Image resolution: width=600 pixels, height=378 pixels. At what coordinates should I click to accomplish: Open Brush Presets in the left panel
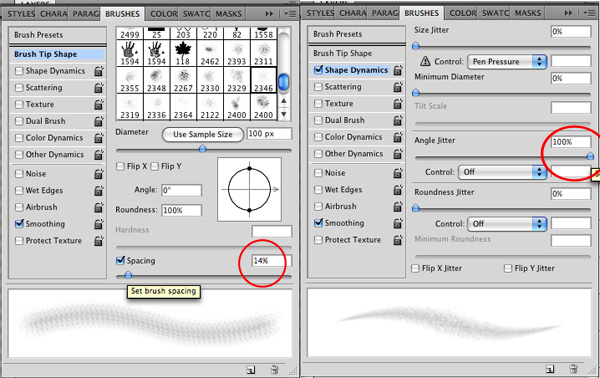57,35
